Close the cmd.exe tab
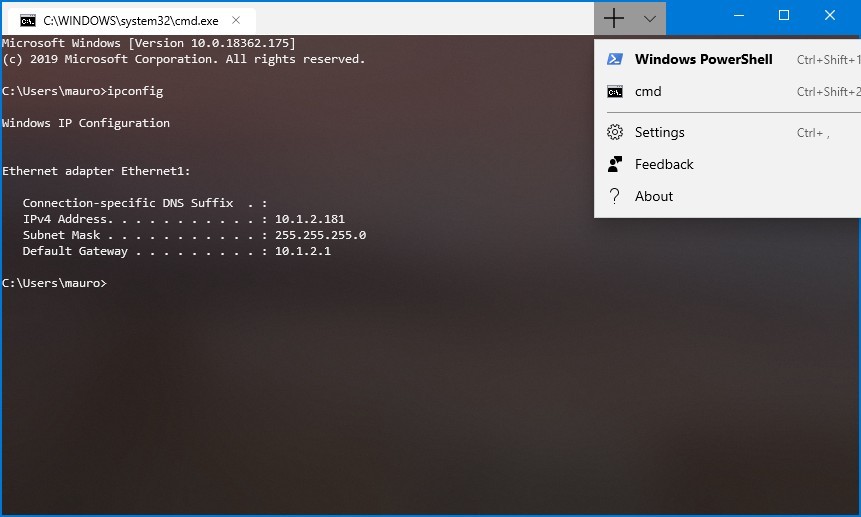 (x=236, y=20)
